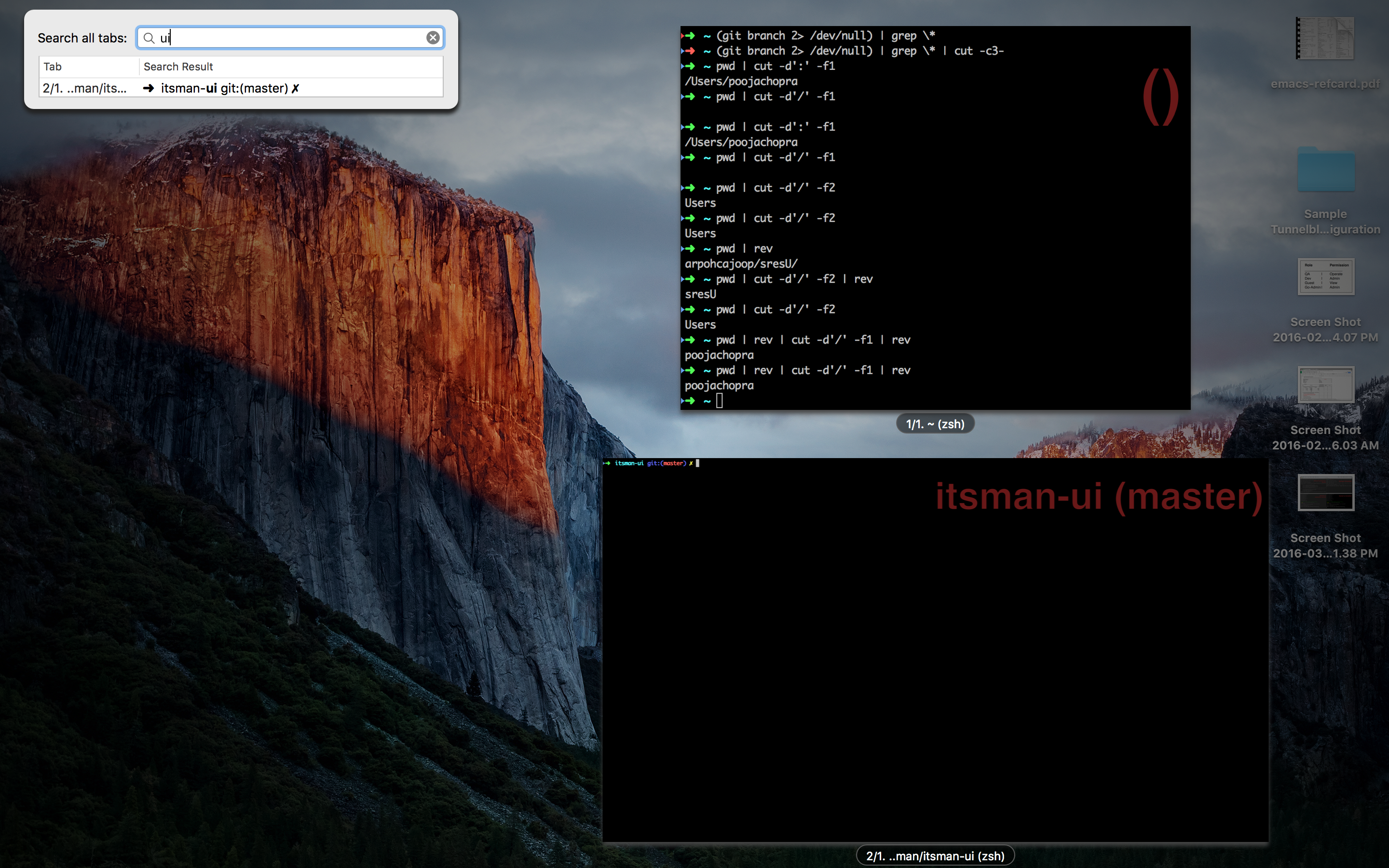Click the 'sresU' output line
Viewport: 1389px width, 868px height.
[700, 294]
